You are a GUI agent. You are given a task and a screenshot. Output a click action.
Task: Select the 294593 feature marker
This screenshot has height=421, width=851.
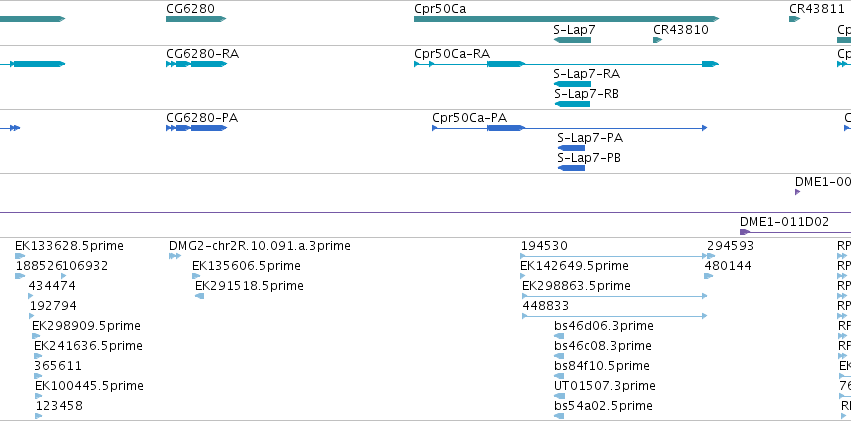[709, 256]
